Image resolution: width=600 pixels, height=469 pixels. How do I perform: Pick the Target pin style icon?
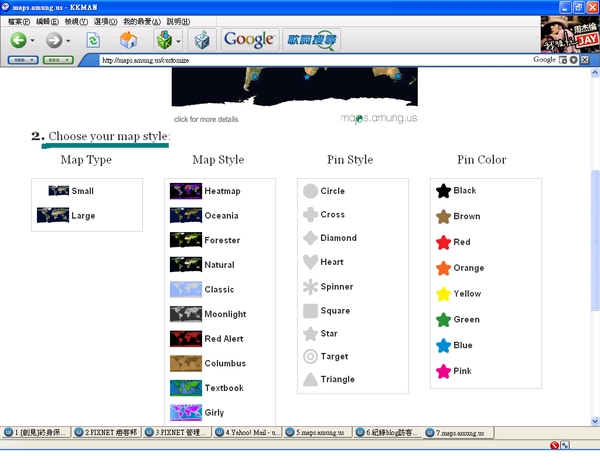[x=310, y=356]
